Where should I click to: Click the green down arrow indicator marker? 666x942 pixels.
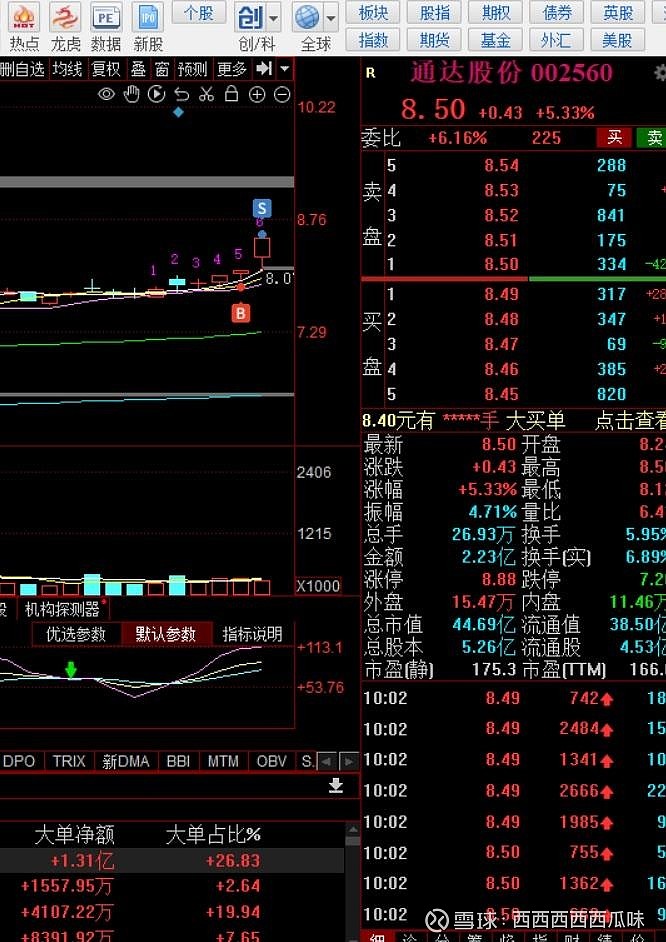71,670
